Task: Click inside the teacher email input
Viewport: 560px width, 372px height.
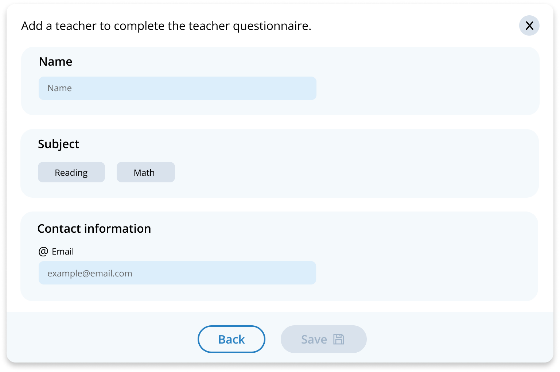Action: coord(178,273)
